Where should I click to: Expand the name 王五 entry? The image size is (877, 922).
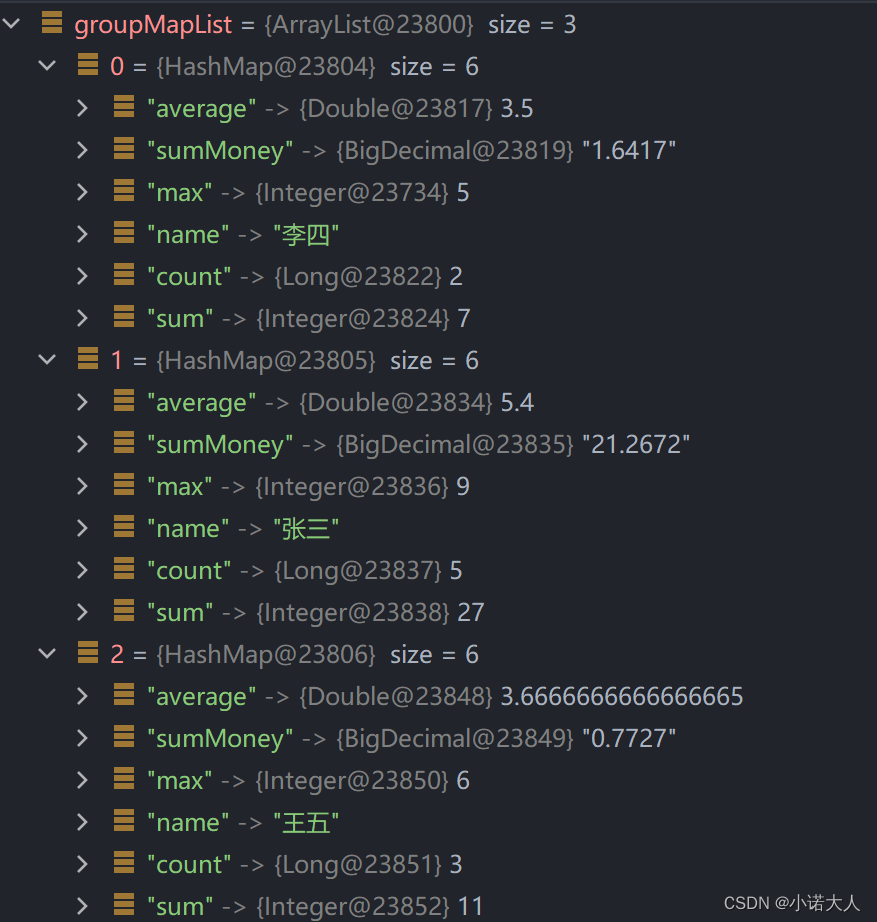(x=83, y=822)
